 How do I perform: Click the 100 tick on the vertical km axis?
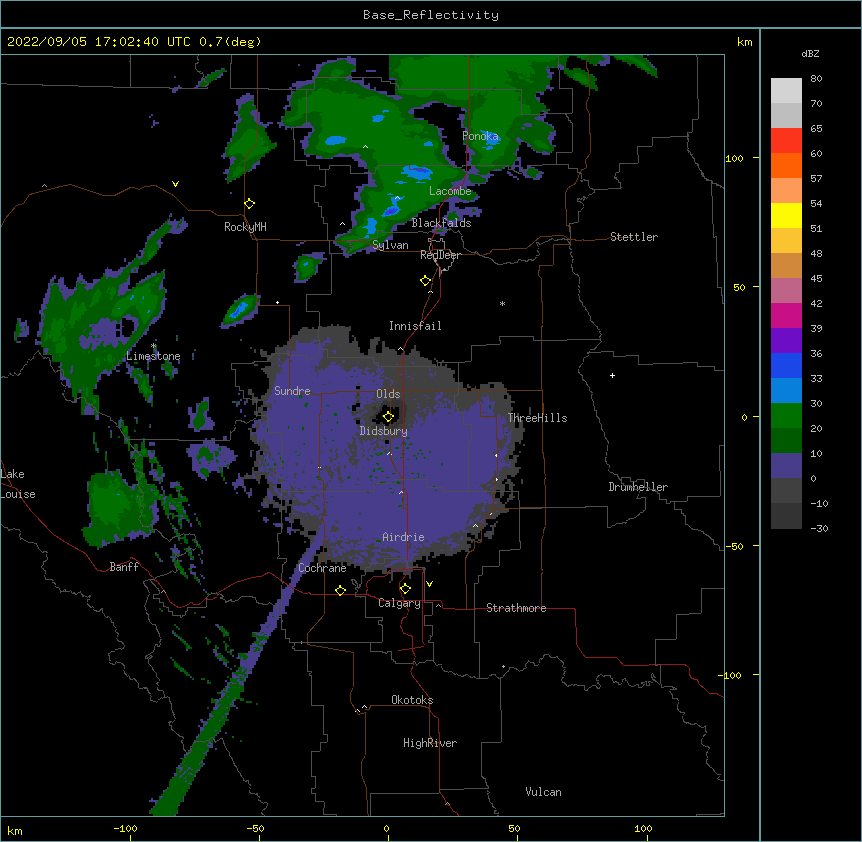tap(734, 158)
